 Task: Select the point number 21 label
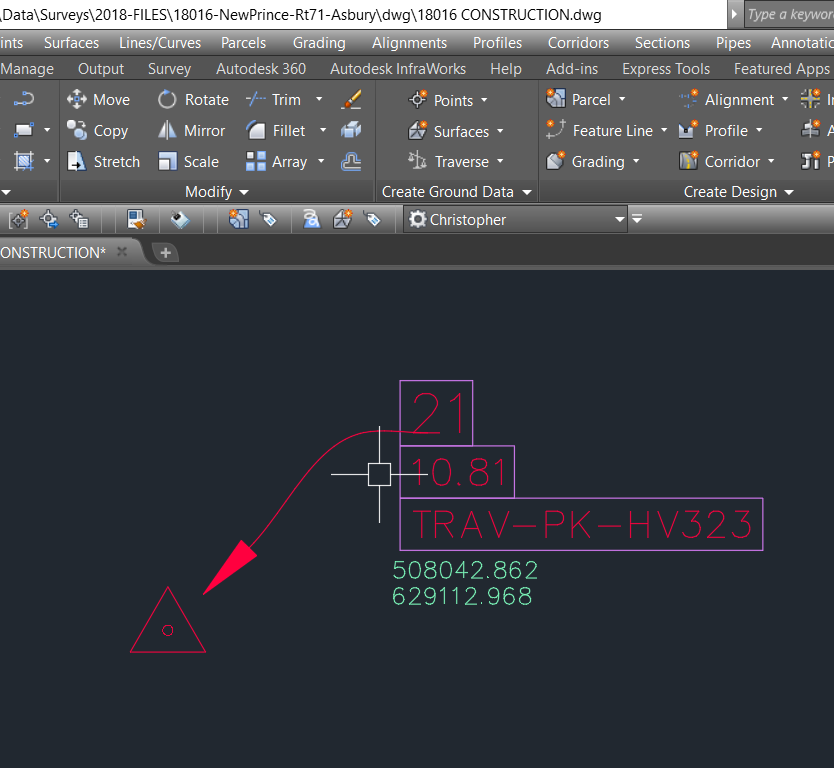(436, 413)
